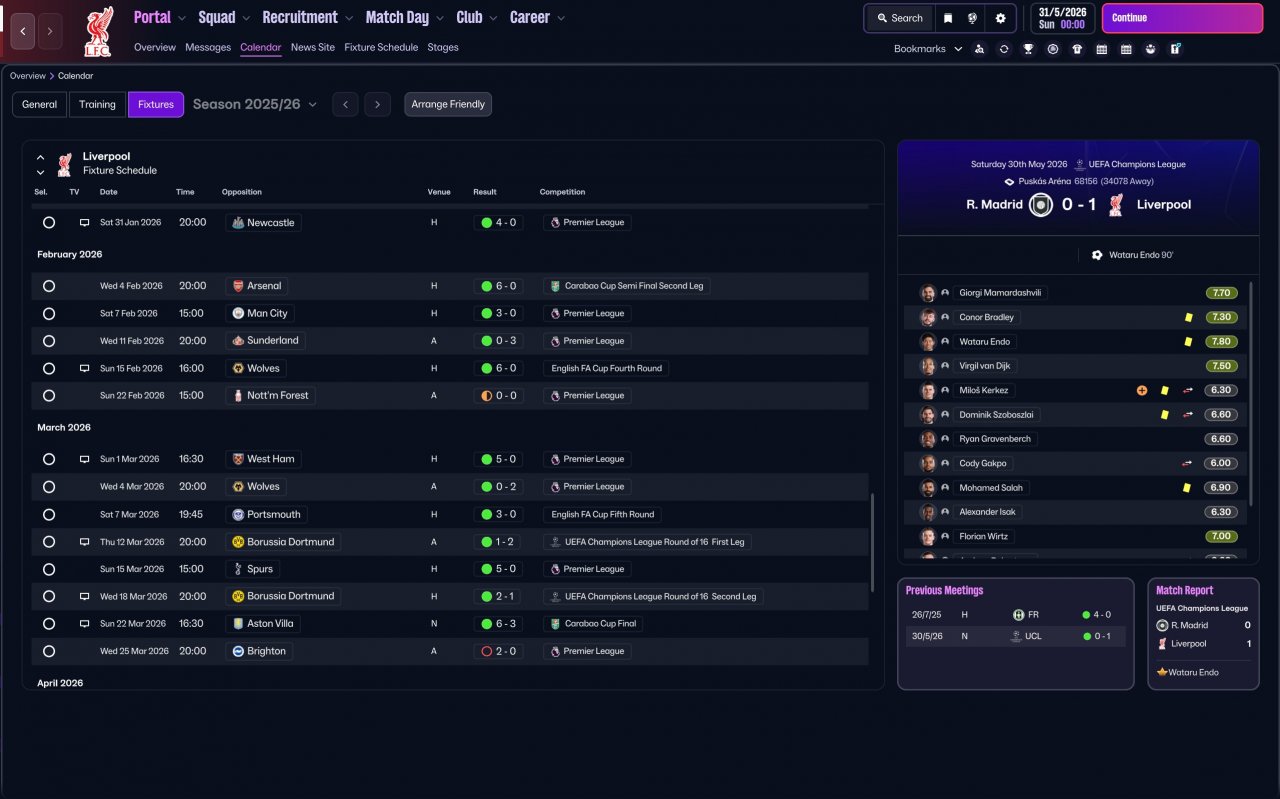Click the back navigation arrow
Viewport: 1280px width, 799px height.
[x=23, y=31]
